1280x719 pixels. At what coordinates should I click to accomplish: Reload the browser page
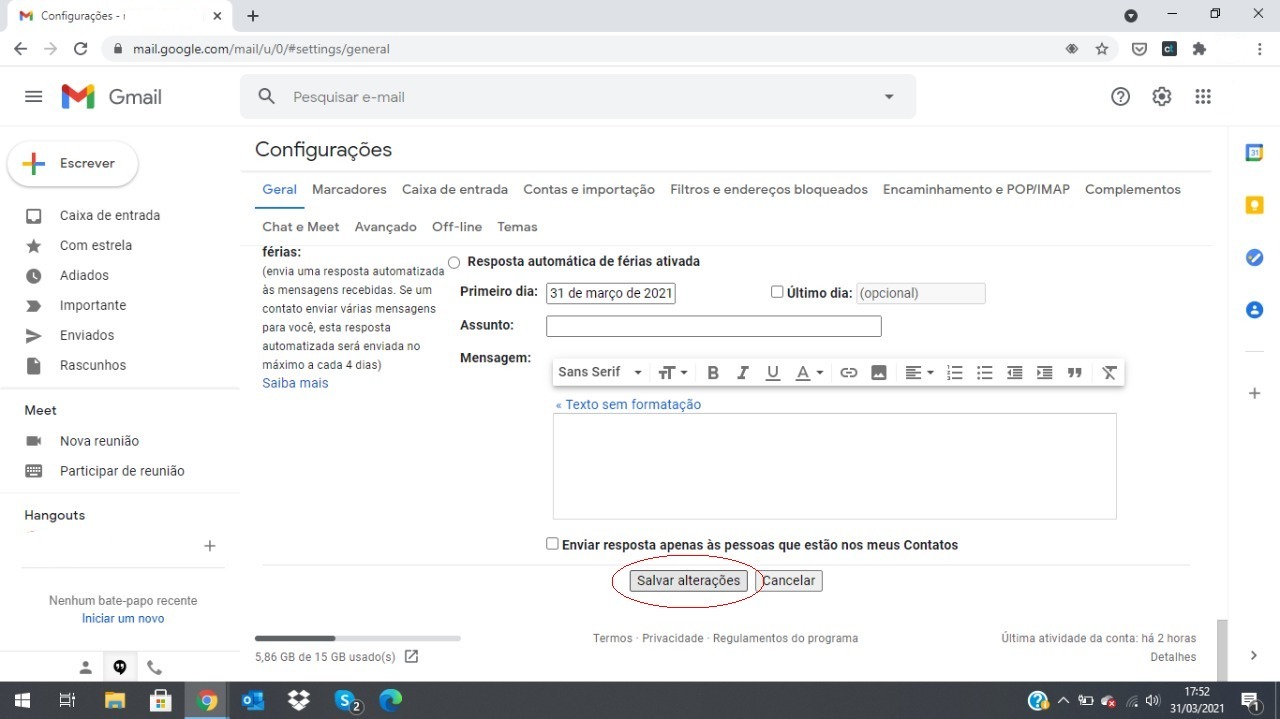pos(81,49)
